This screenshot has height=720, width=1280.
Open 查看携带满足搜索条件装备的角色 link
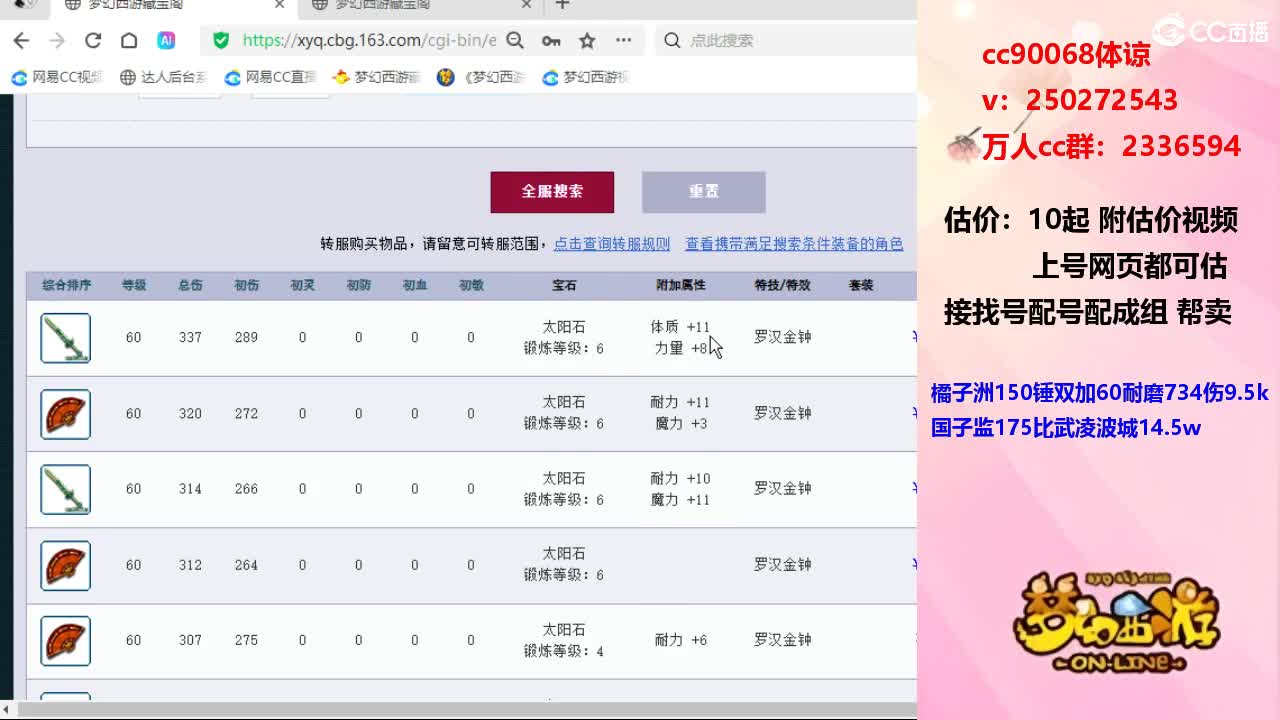[x=793, y=244]
